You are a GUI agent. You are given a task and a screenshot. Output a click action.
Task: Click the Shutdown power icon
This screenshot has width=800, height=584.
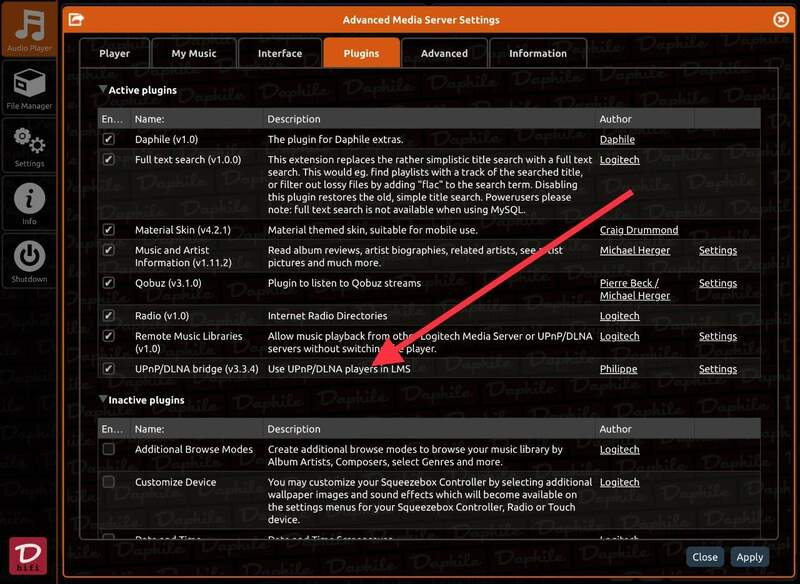(29, 260)
